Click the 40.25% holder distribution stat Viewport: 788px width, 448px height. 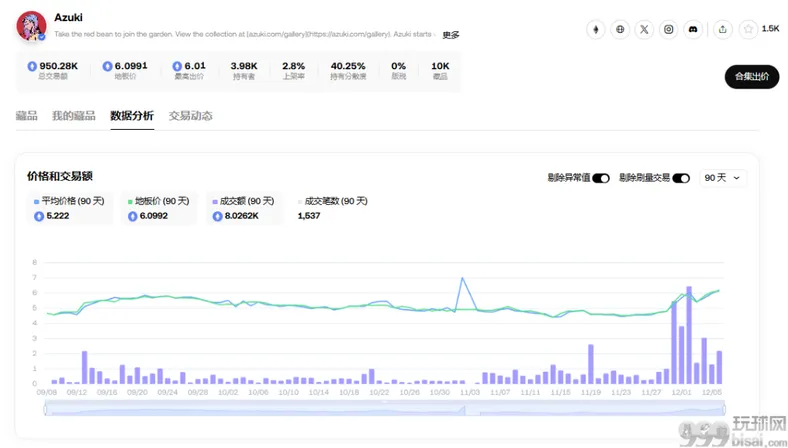[x=348, y=71]
